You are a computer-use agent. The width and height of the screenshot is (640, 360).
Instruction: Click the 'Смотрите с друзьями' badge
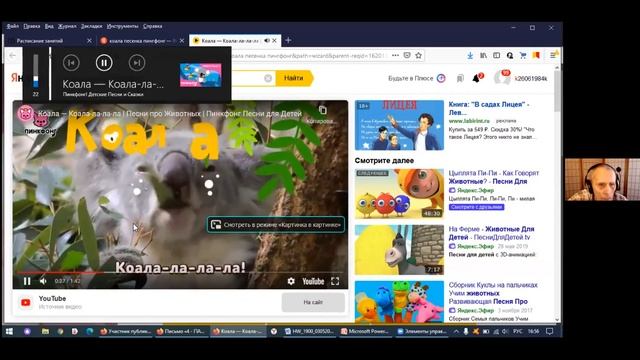pyautogui.click(x=476, y=207)
